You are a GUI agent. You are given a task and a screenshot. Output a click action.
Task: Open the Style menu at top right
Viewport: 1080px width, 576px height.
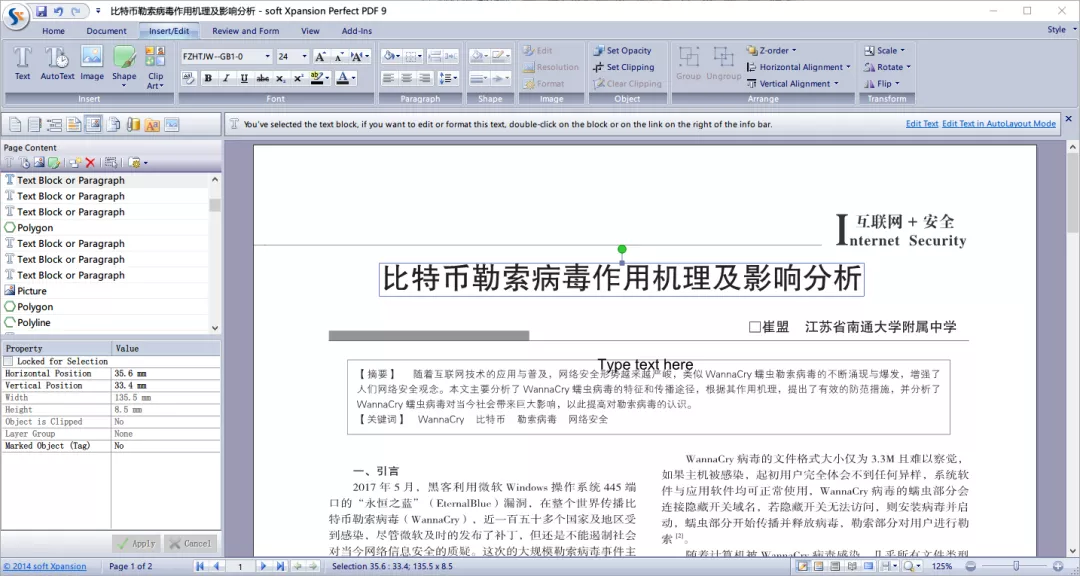tap(1061, 30)
